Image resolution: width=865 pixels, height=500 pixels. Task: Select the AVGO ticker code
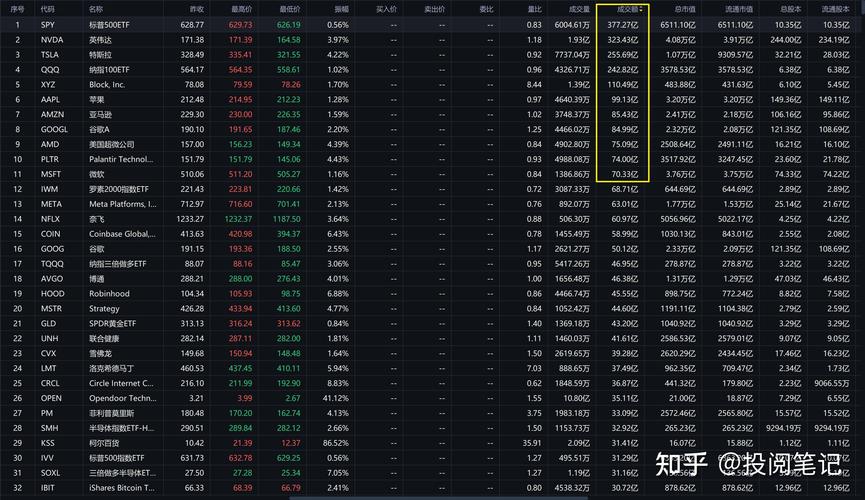(x=52, y=279)
